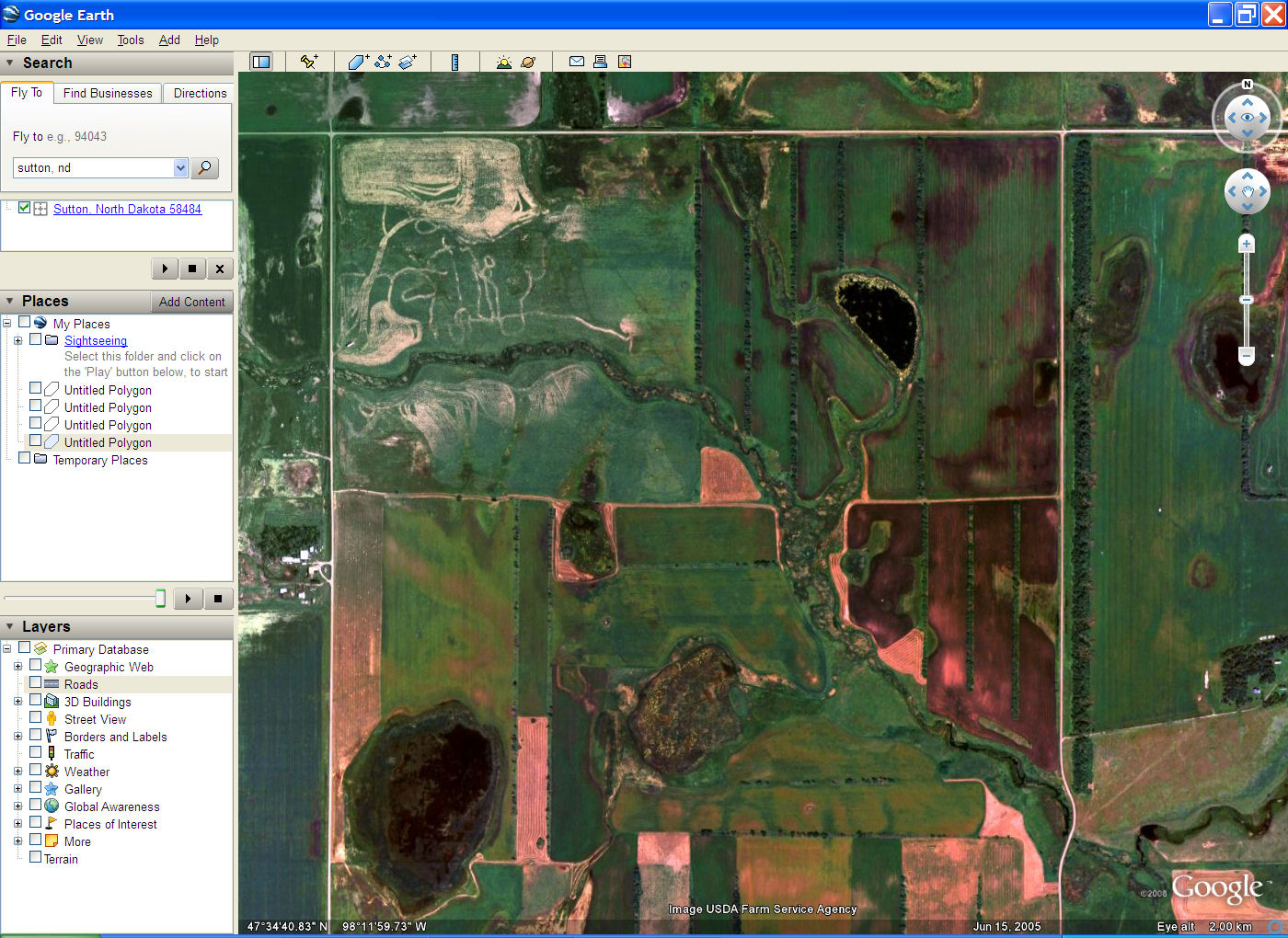This screenshot has width=1288, height=938.
Task: Collapse the Search panel triangle
Action: pyautogui.click(x=10, y=63)
